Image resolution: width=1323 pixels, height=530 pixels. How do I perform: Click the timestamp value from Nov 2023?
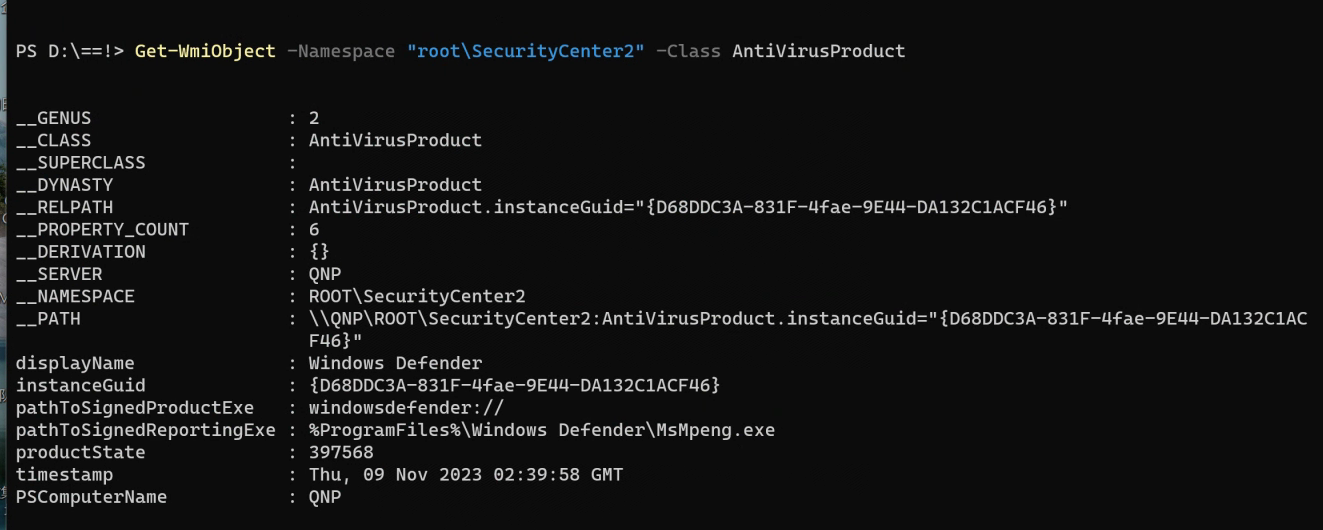point(466,475)
